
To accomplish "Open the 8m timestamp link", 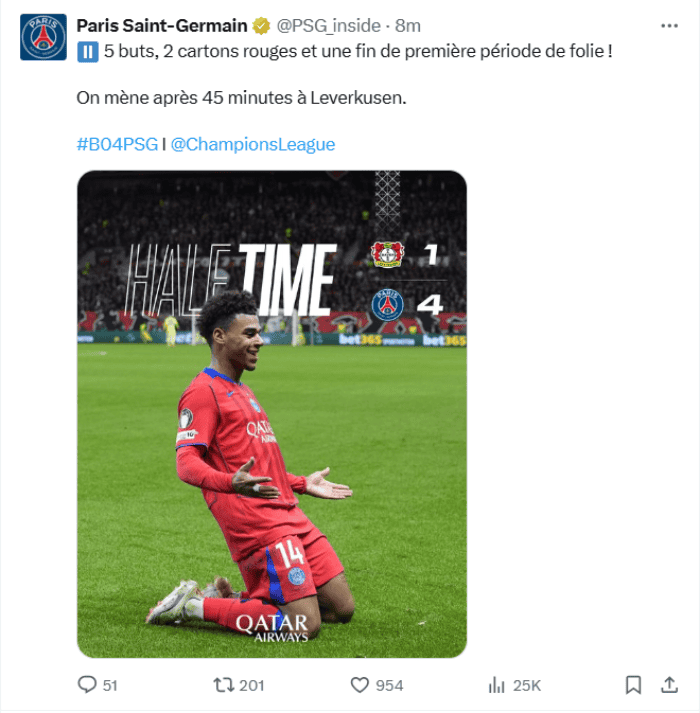I will (x=408, y=26).
